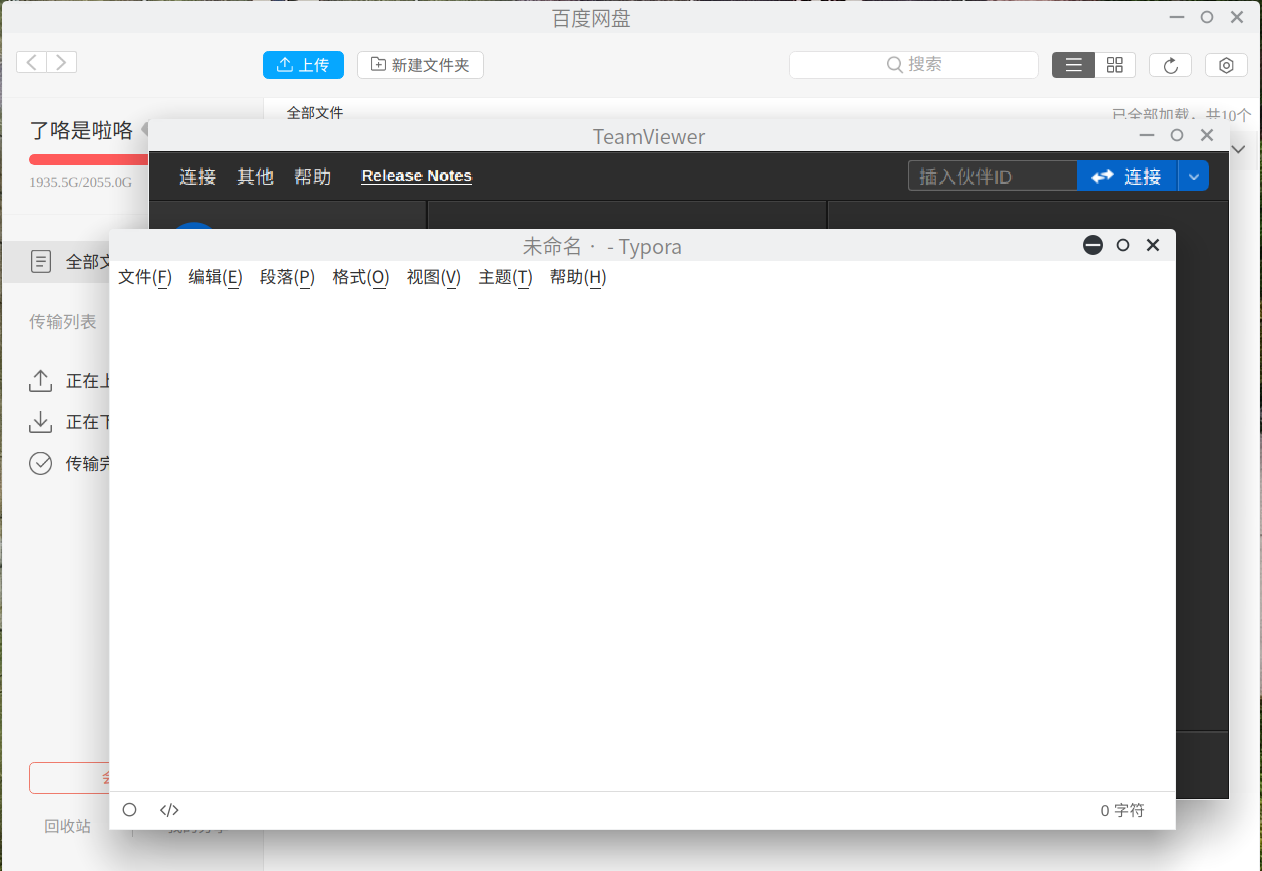Expand the TeamViewer connect dropdown arrow
Image resolution: width=1262 pixels, height=871 pixels.
(x=1194, y=176)
